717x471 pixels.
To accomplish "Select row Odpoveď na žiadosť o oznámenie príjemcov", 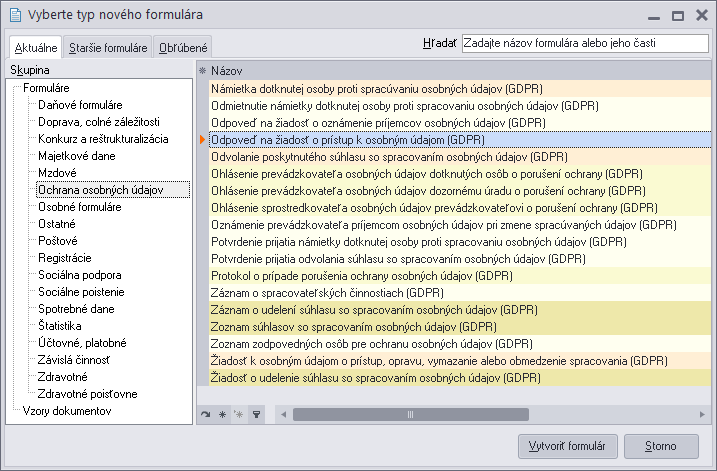I will (x=460, y=123).
